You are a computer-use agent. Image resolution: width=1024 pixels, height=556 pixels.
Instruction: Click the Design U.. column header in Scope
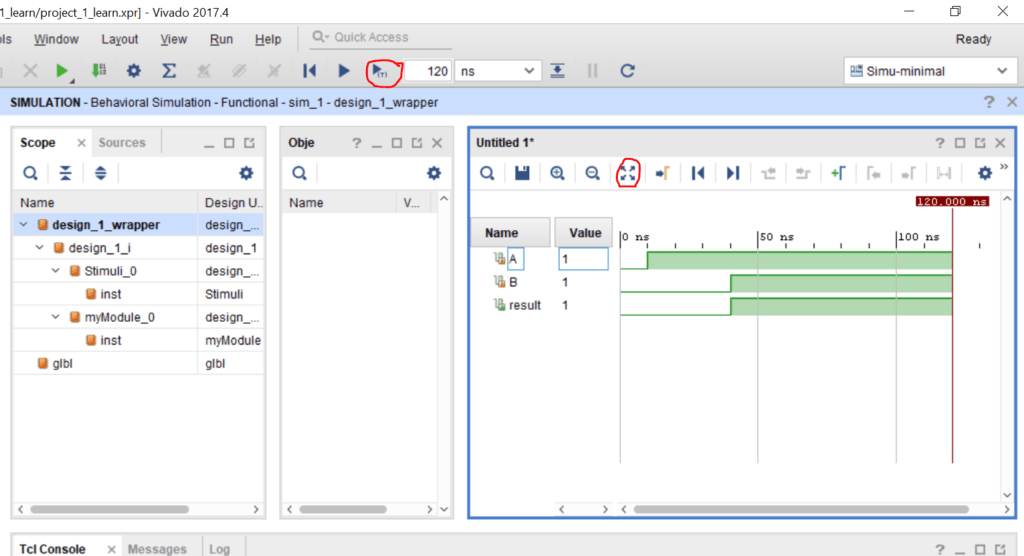[x=233, y=203]
